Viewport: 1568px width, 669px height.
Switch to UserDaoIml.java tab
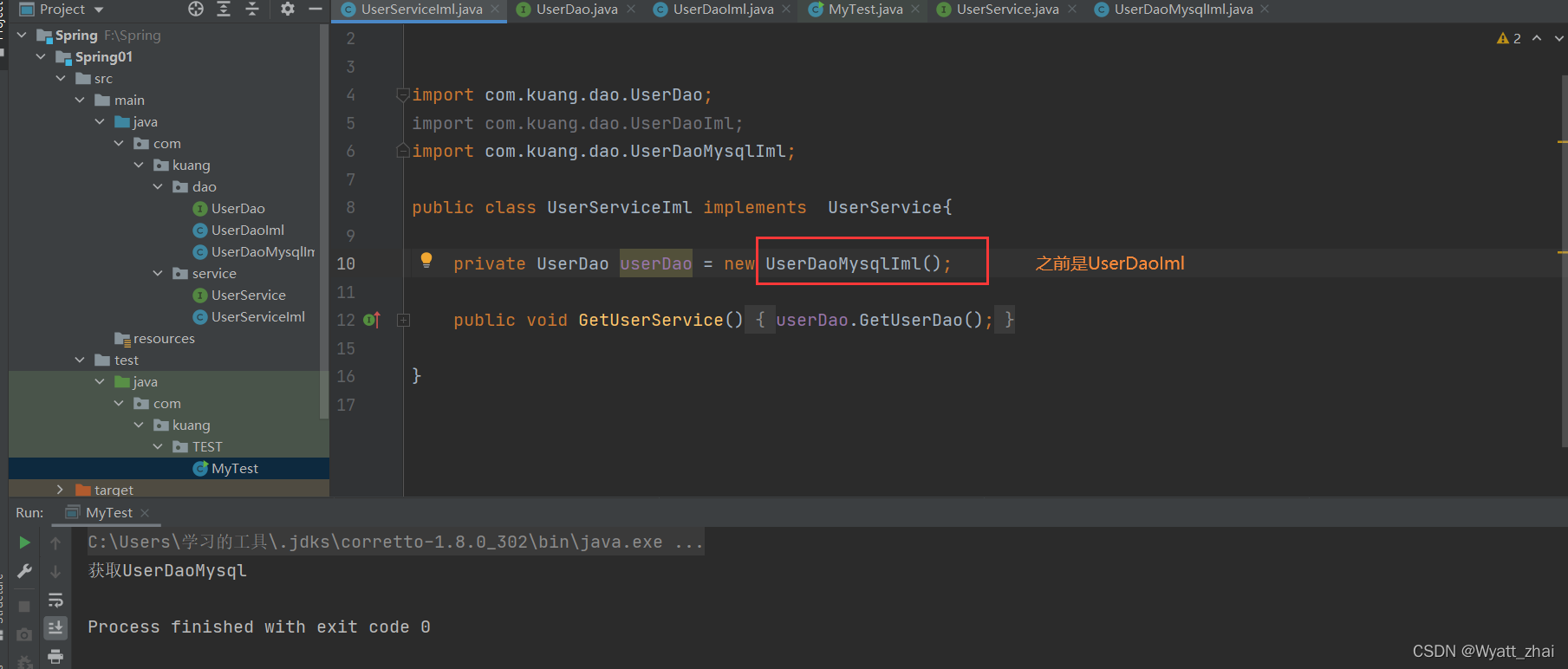(723, 10)
